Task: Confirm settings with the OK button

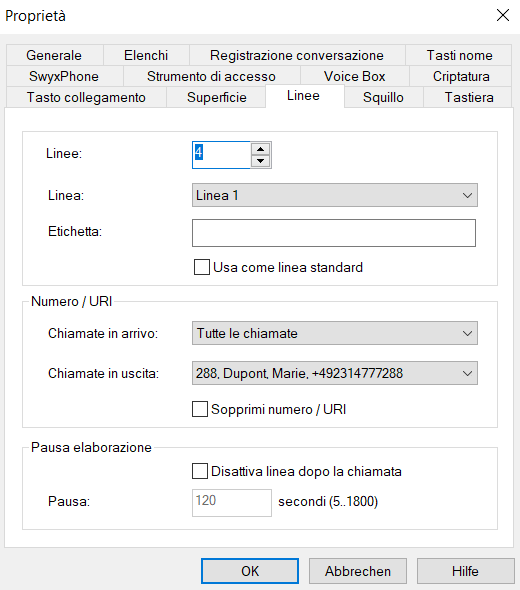Action: coord(250,571)
